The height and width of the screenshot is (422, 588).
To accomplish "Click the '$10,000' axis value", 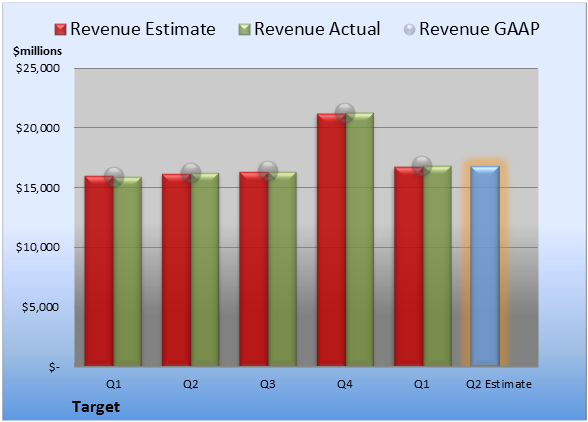I will 38,247.
